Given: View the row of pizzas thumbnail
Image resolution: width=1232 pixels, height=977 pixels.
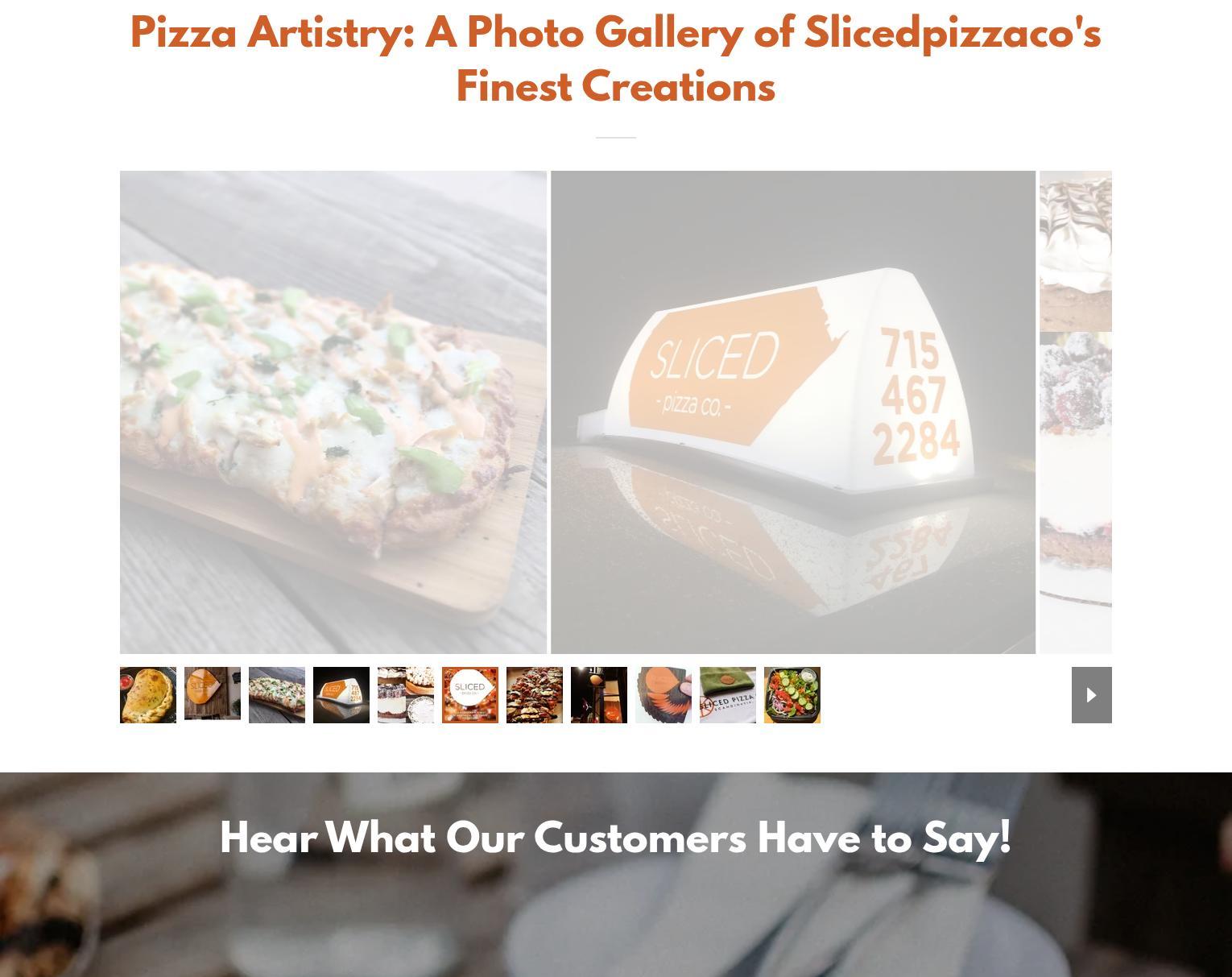Looking at the screenshot, I should point(535,695).
